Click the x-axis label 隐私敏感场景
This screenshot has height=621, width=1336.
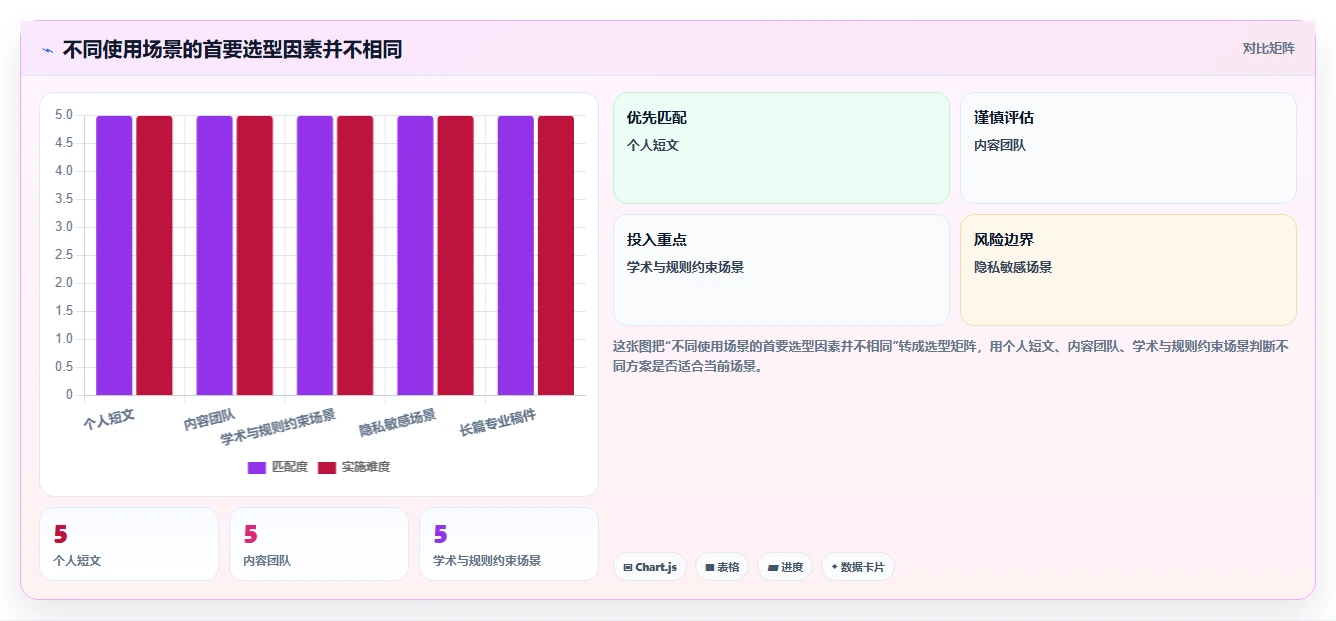click(398, 422)
